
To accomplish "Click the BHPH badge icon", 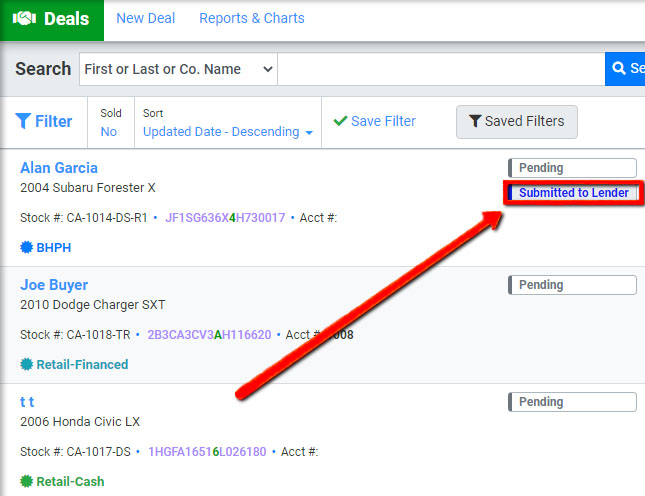I will 27,247.
